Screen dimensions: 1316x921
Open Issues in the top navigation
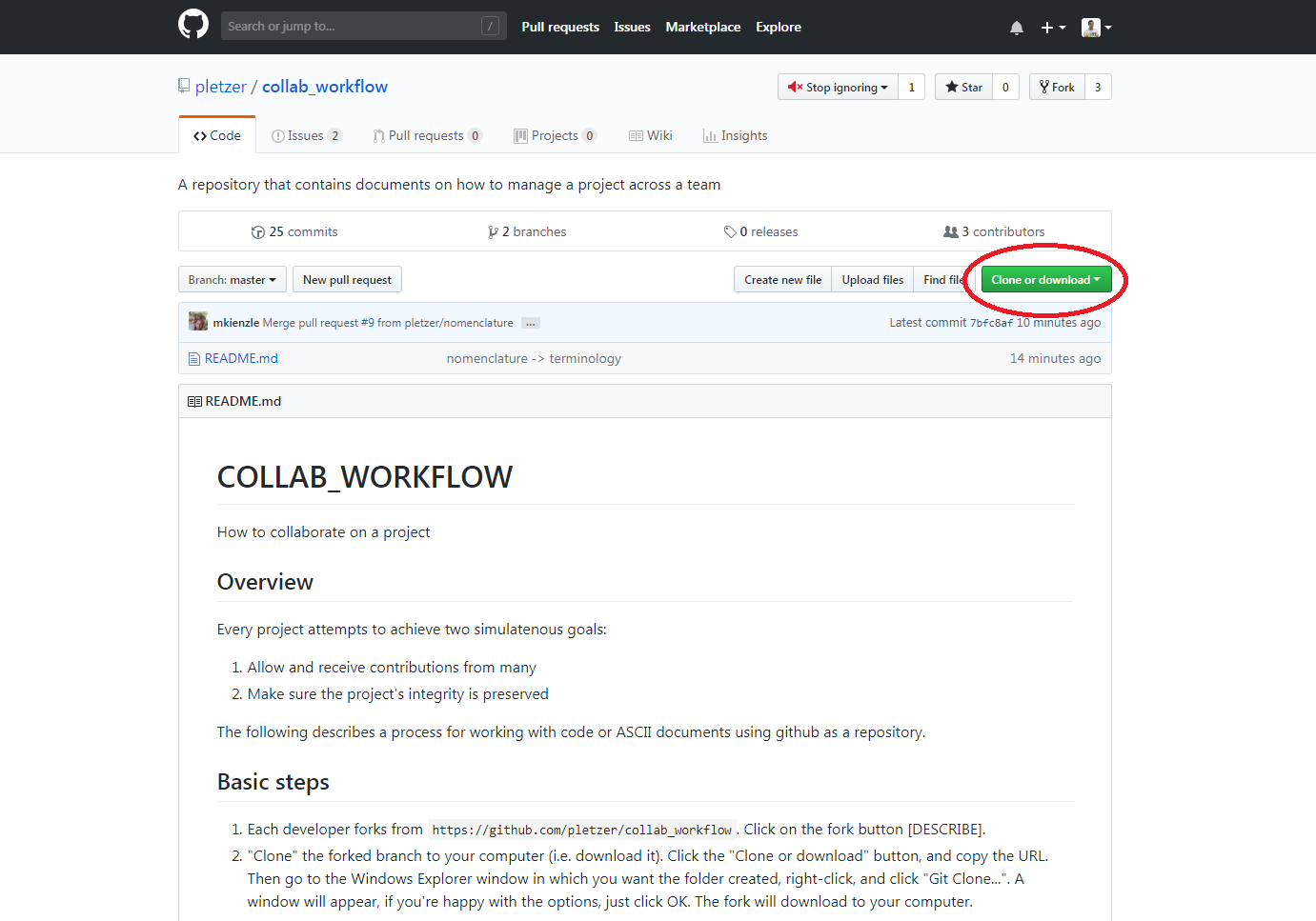[632, 27]
